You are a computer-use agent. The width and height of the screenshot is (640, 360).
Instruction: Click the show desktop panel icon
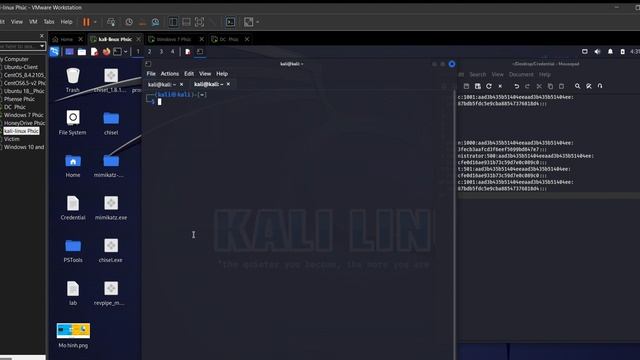click(69, 51)
